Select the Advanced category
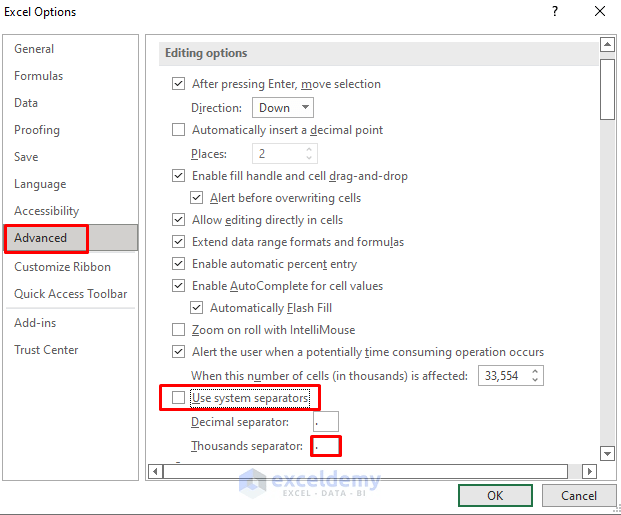 70,238
